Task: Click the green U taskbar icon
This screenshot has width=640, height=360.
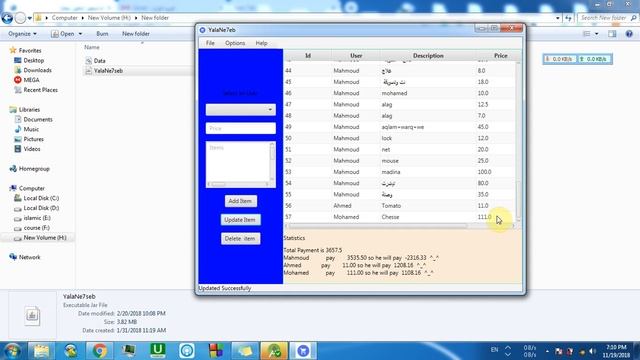Action: tap(158, 351)
